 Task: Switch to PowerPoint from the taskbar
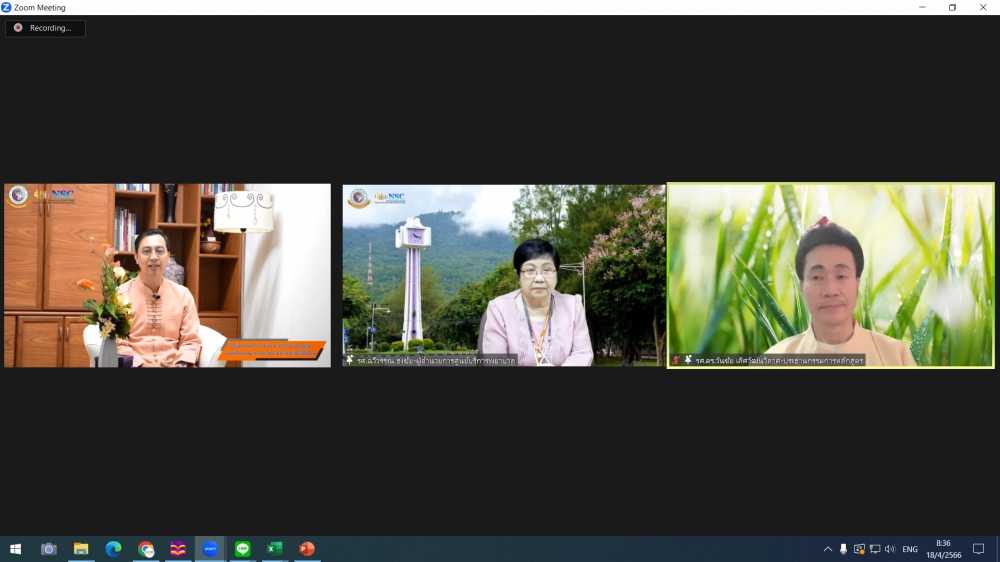tap(307, 549)
